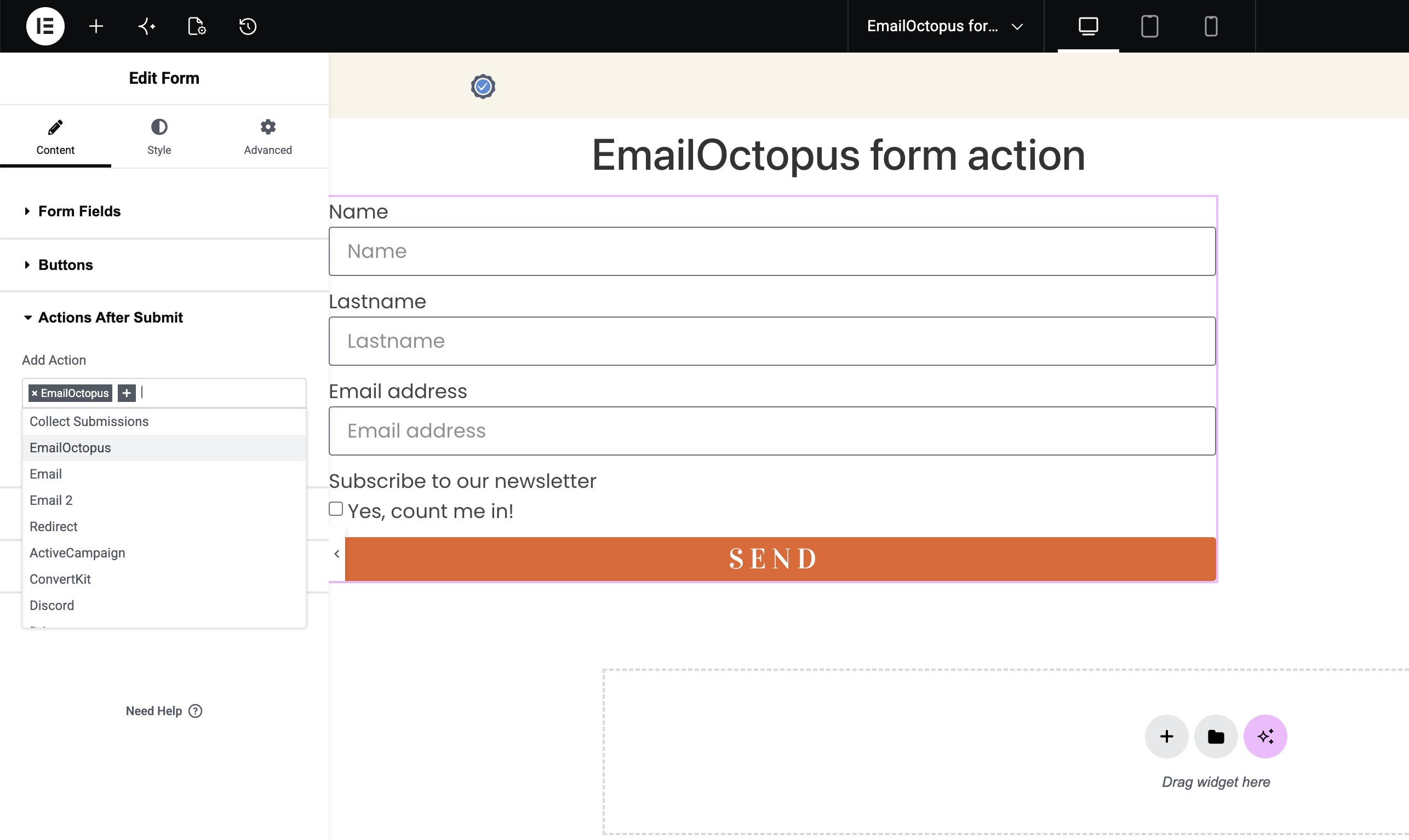Select Collect Submissions action option
The image size is (1409, 840).
point(164,422)
